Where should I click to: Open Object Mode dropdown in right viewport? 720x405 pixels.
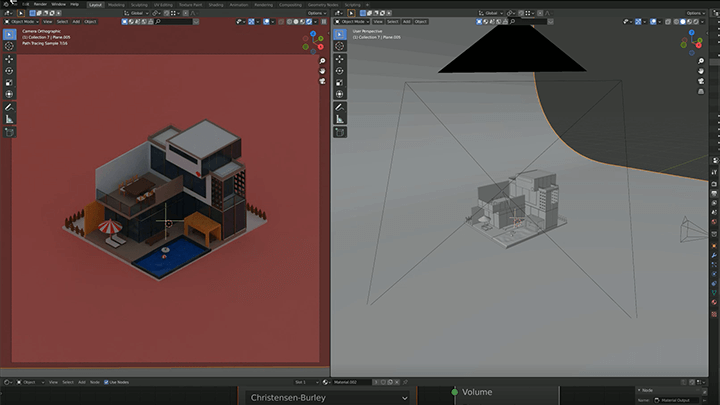352,22
